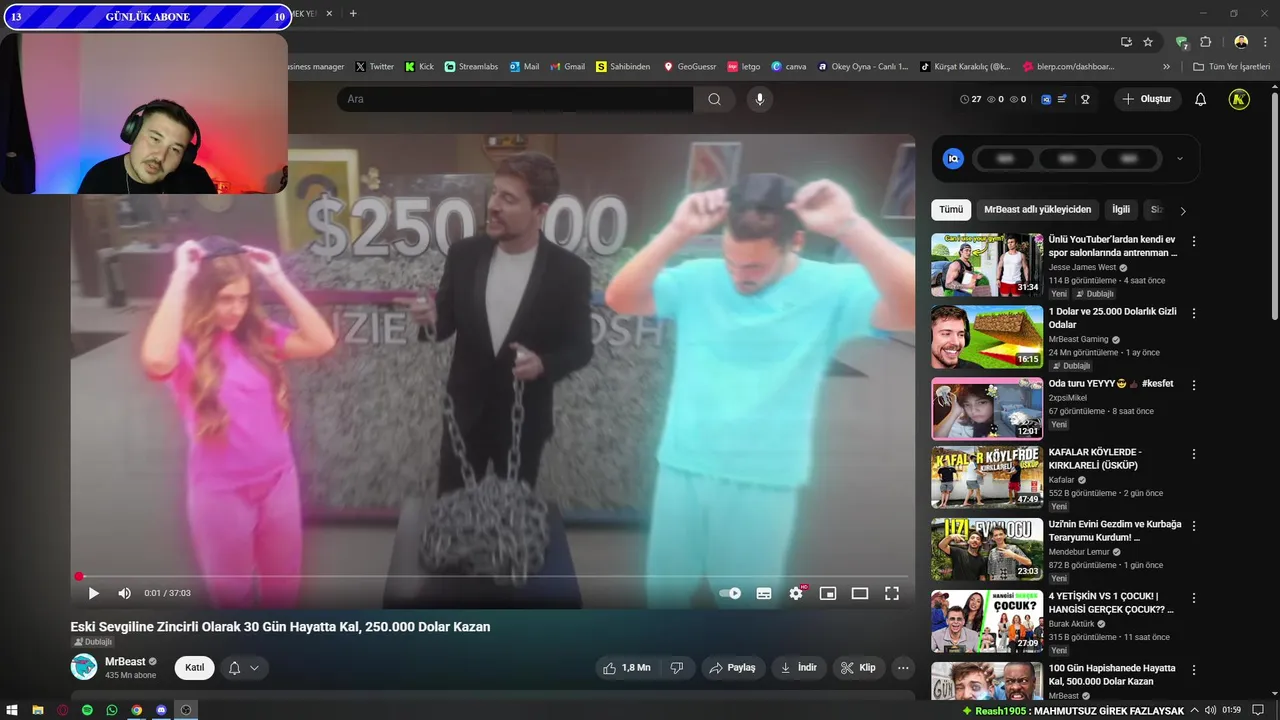1280x720 pixels.
Task: Expand the vidIQ panel chevron
Action: click(1179, 158)
